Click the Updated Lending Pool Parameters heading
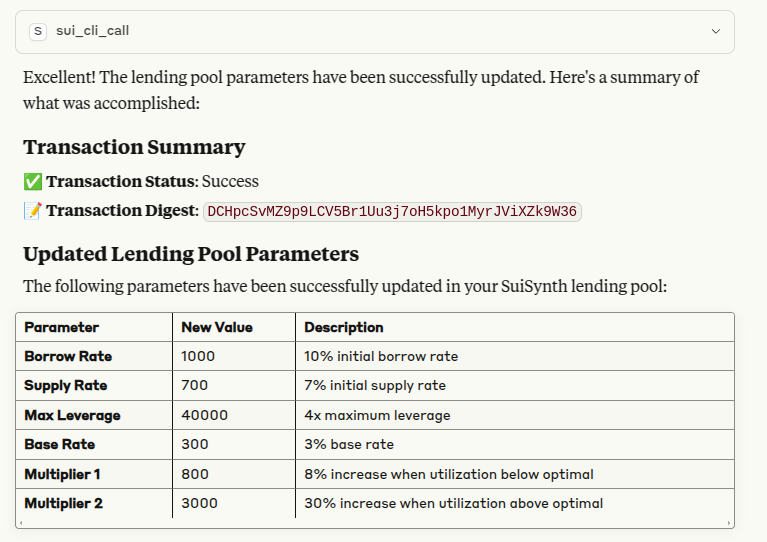Image resolution: width=767 pixels, height=542 pixels. 191,253
